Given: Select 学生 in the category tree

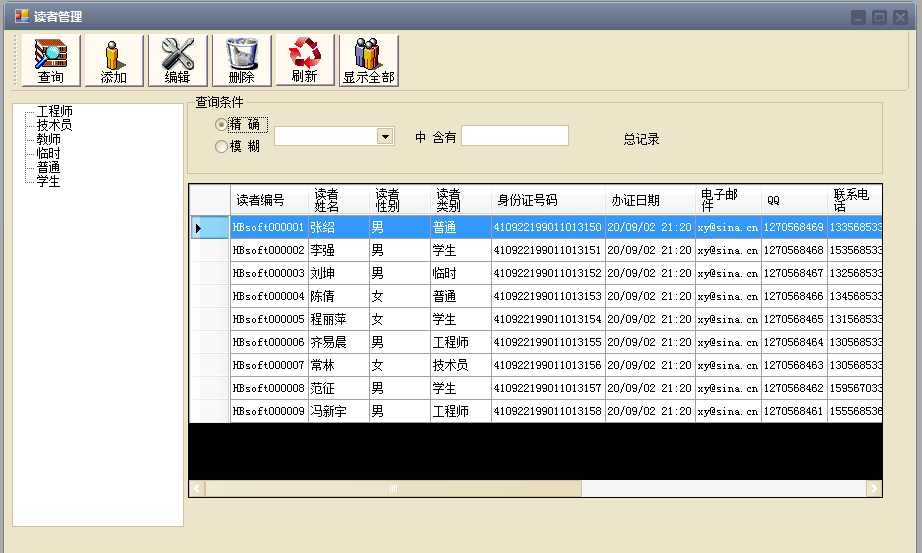Looking at the screenshot, I should click(48, 181).
